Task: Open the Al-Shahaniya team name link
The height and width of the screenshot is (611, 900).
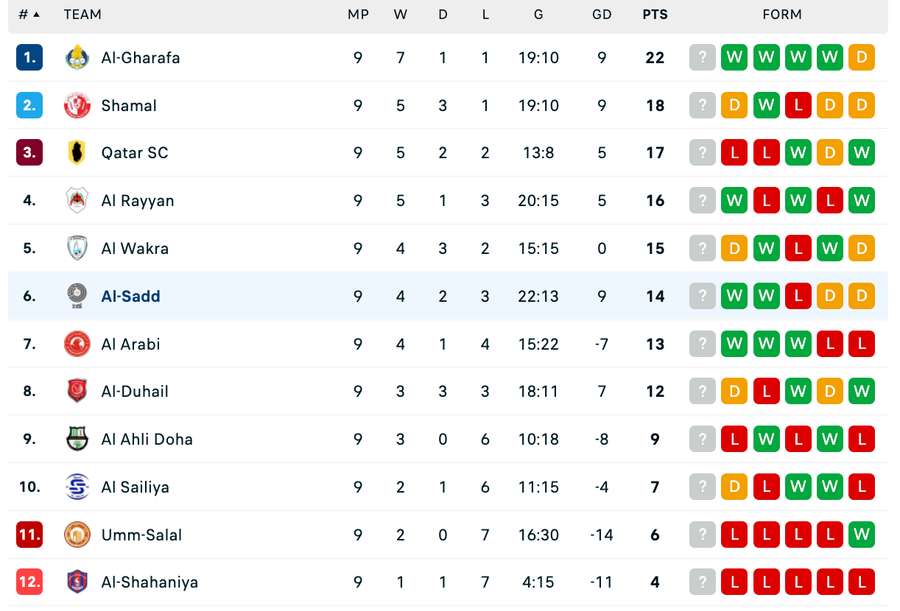Action: [149, 582]
